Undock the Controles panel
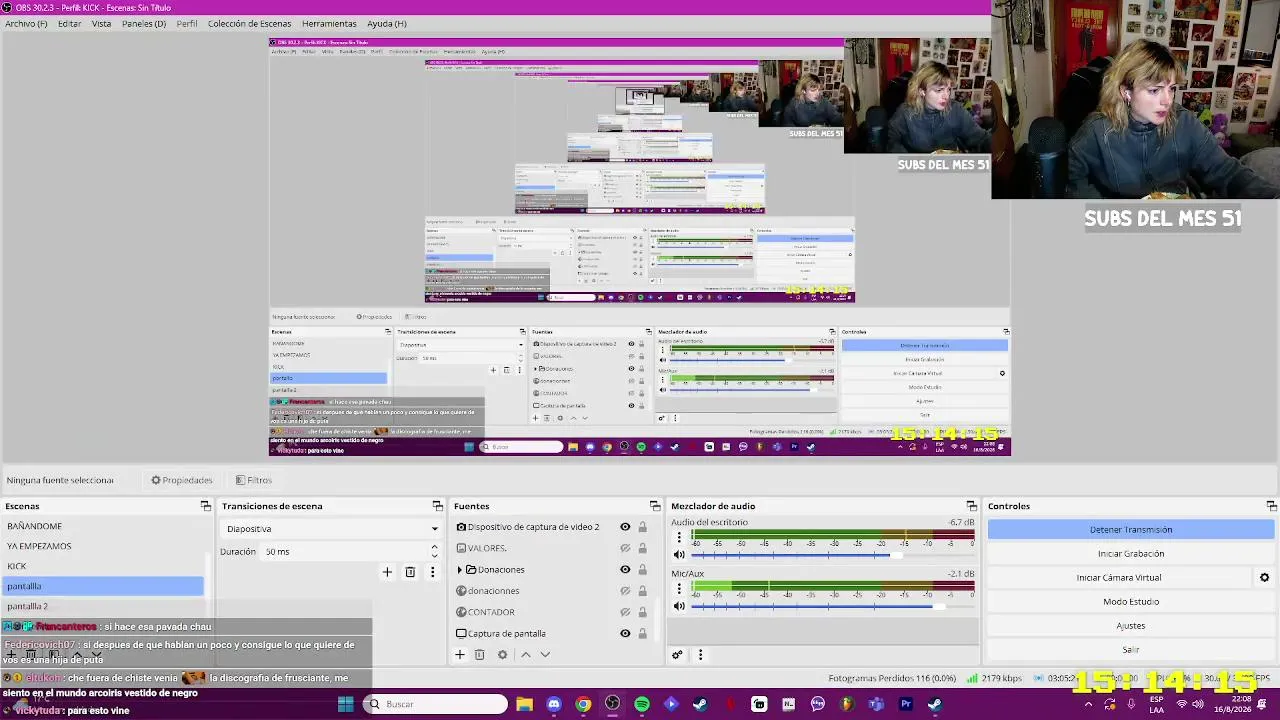The width and height of the screenshot is (1280, 720). [1271, 506]
